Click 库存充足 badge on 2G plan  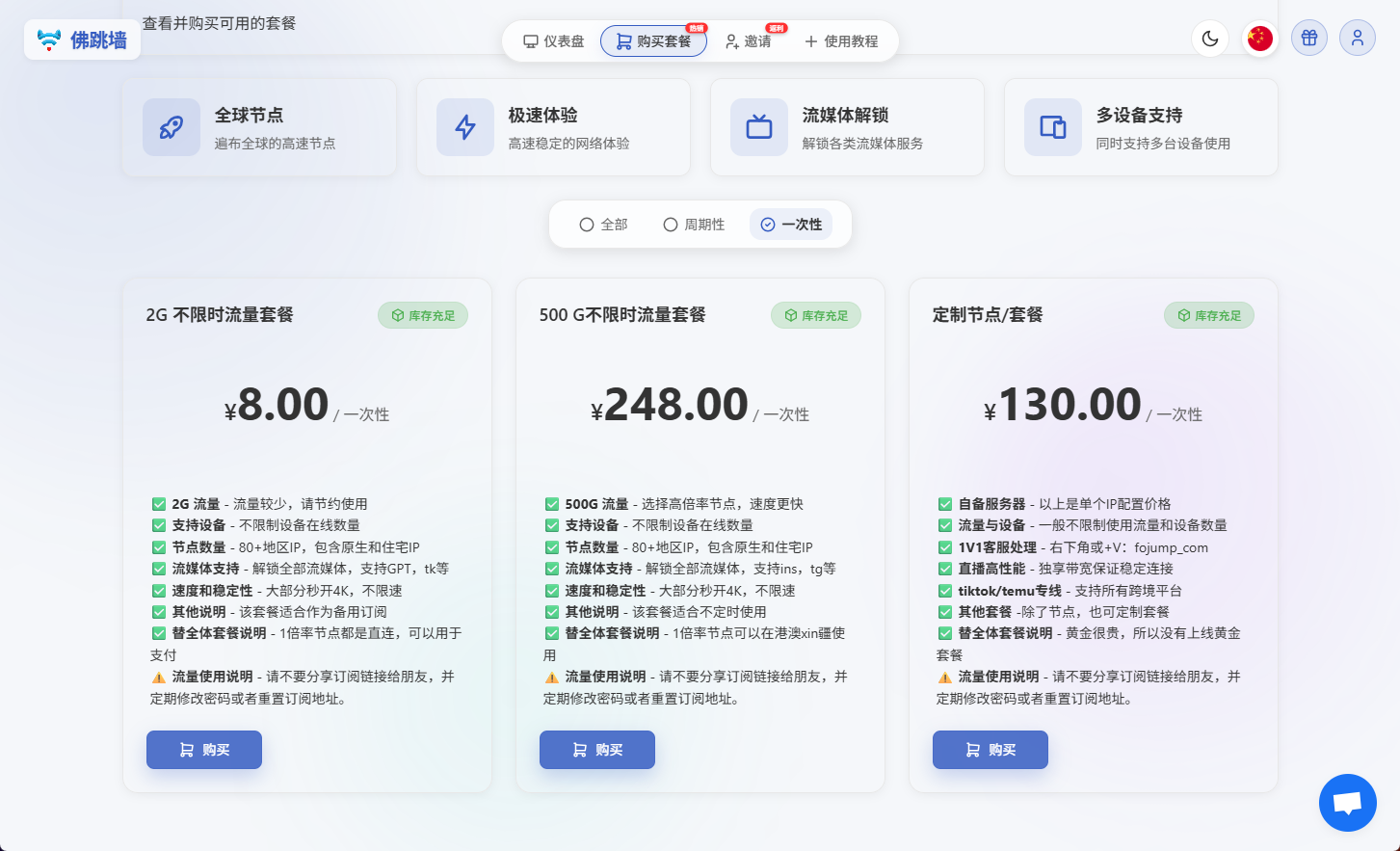pos(423,315)
